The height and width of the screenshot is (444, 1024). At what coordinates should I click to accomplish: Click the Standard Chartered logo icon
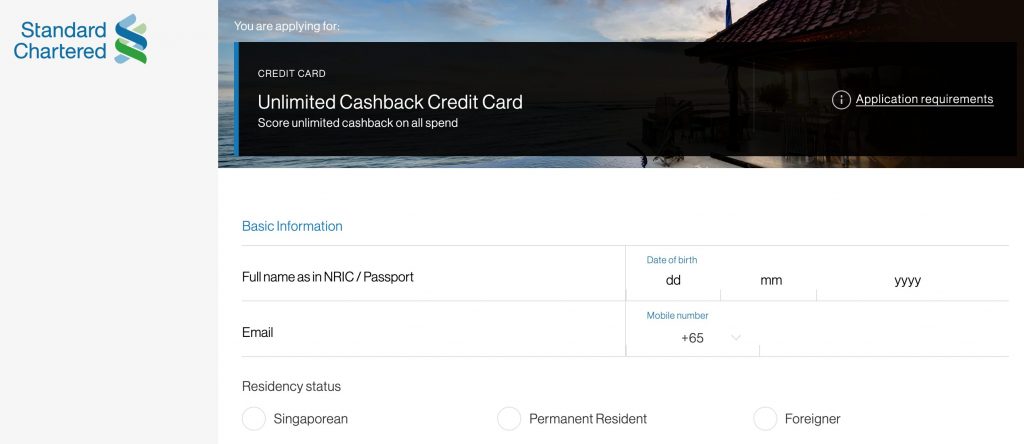tap(131, 39)
